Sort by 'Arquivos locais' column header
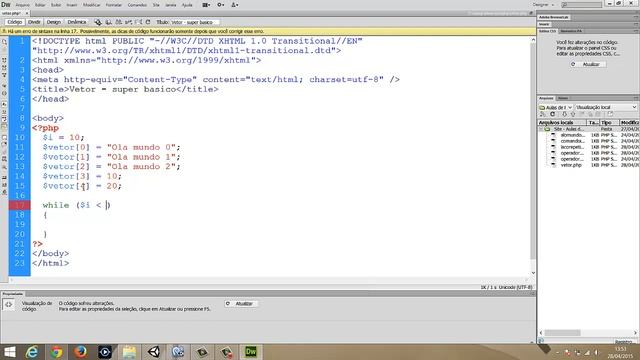This screenshot has width=640, height=360. (x=562, y=122)
